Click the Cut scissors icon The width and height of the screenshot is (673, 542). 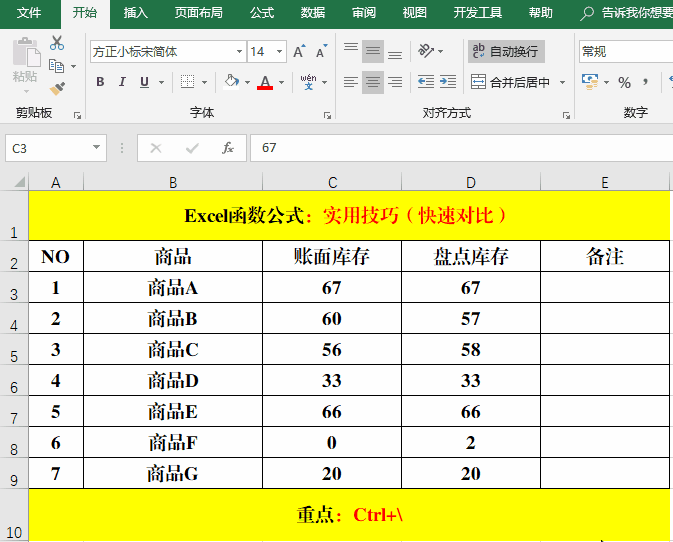coord(57,43)
